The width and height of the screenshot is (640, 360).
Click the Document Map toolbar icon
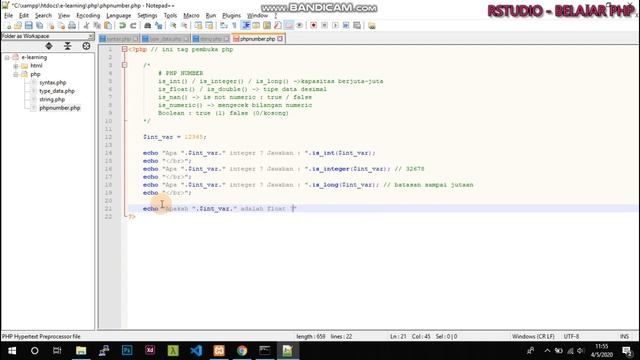click(267, 26)
